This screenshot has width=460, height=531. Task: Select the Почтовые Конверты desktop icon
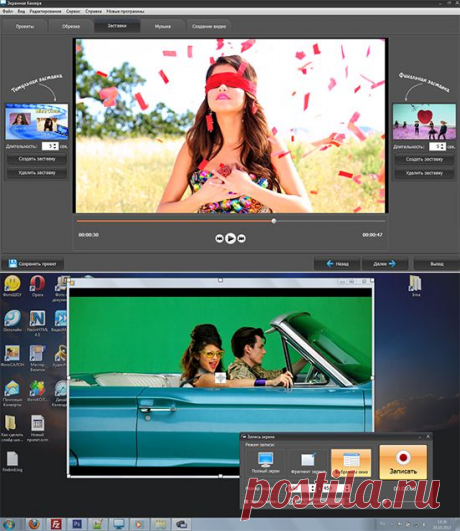(12, 394)
